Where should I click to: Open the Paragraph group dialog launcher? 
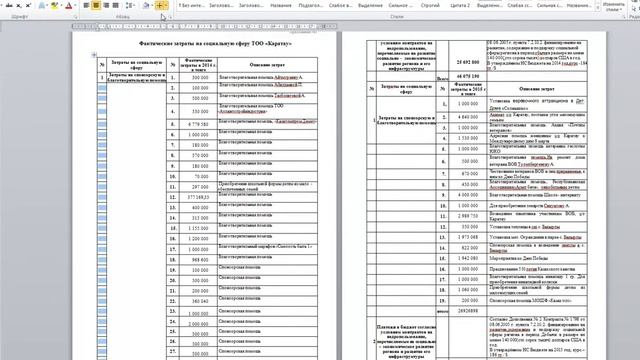tap(170, 17)
